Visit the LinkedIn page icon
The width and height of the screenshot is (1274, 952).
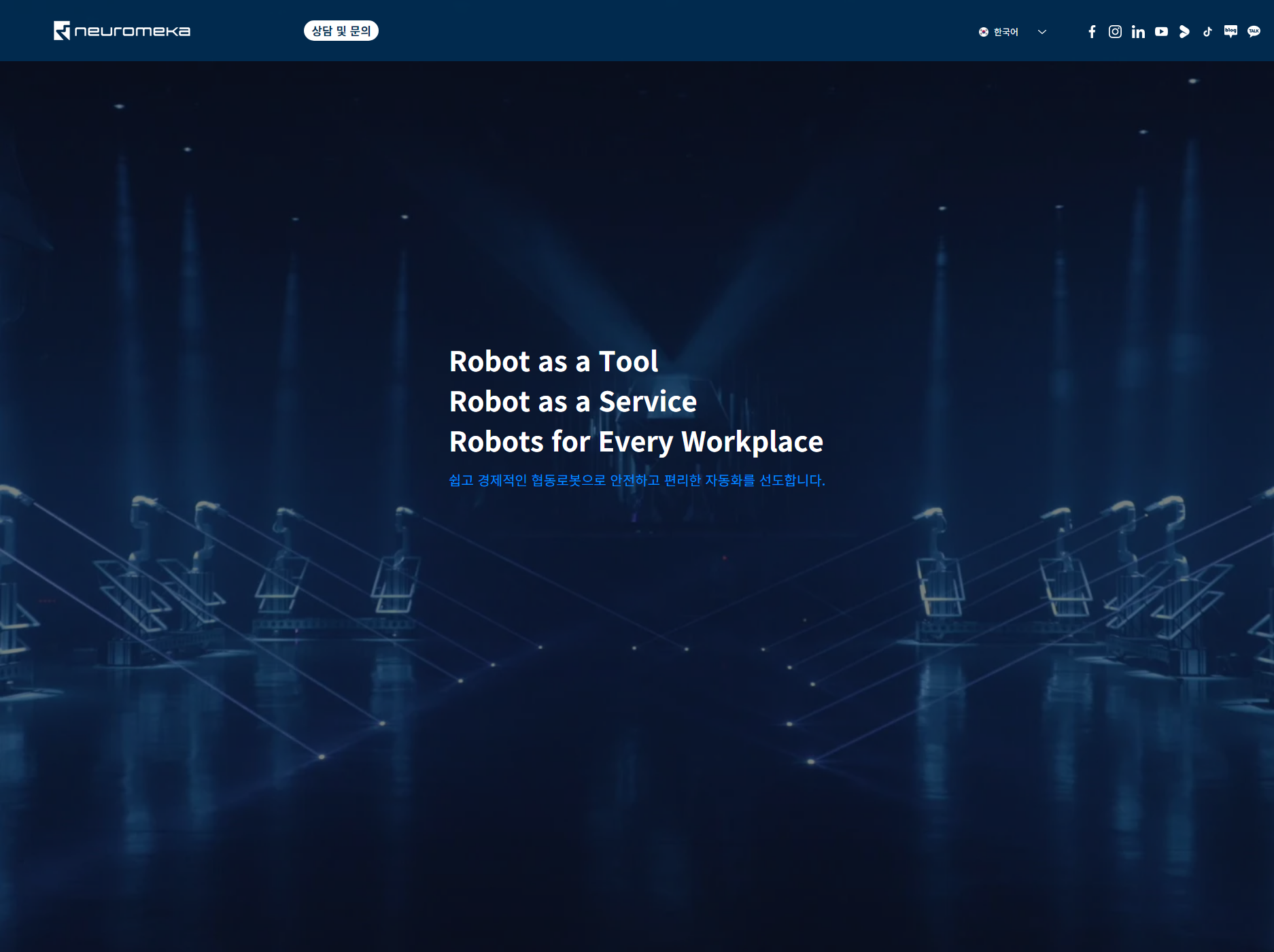pos(1138,31)
